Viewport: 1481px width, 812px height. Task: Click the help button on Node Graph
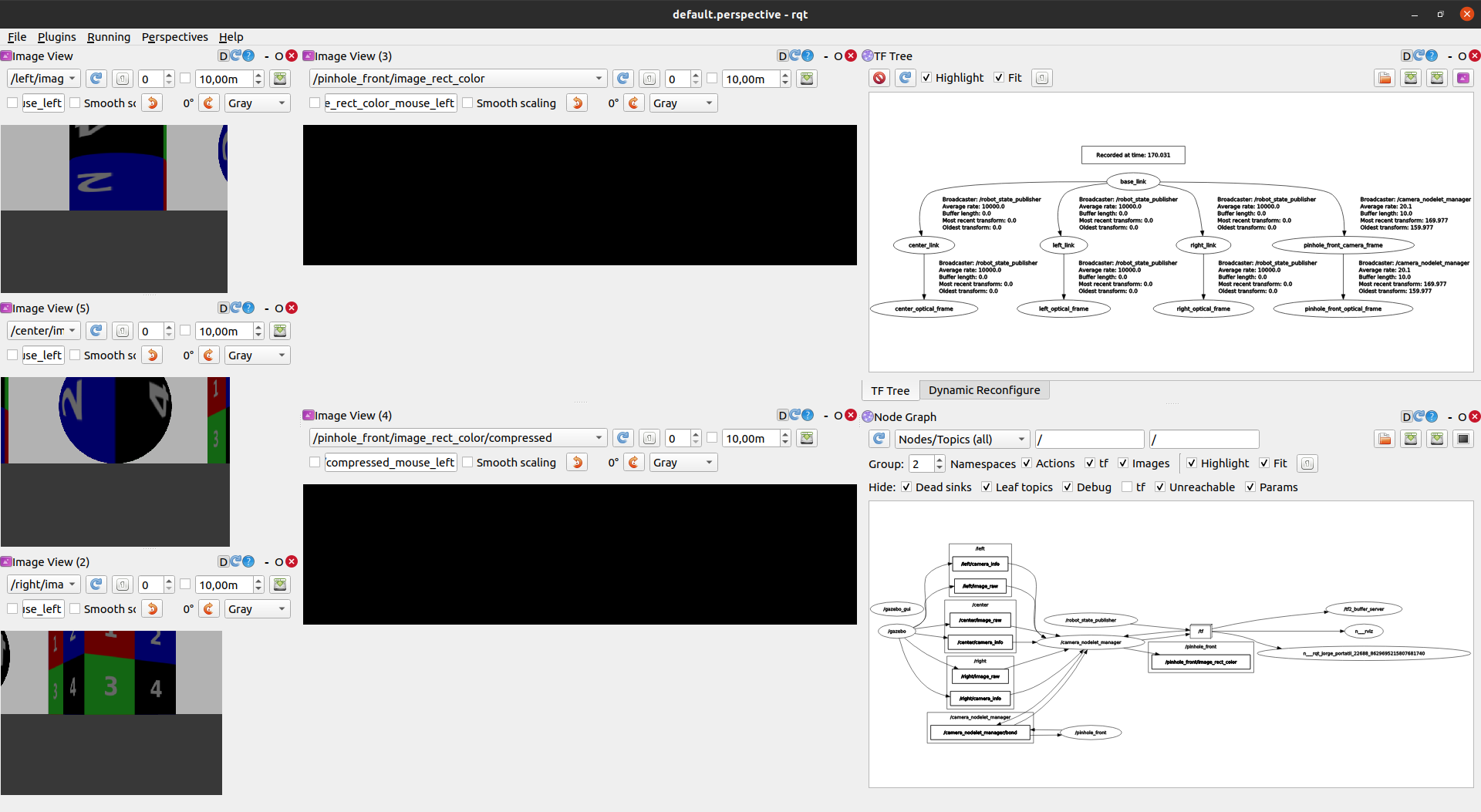click(x=1433, y=416)
